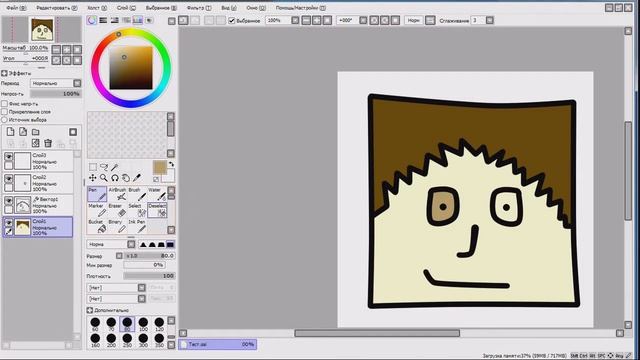Open the Фильтр menu
Viewport: 640px width, 360px height.
point(199,8)
